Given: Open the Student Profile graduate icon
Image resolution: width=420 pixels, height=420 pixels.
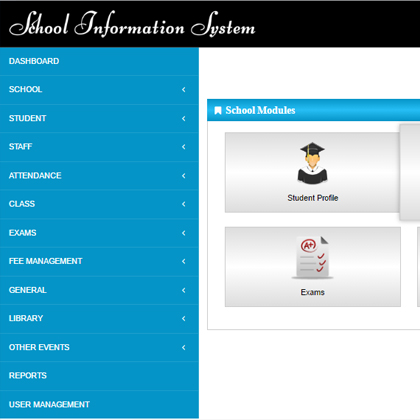Looking at the screenshot, I should (x=312, y=163).
